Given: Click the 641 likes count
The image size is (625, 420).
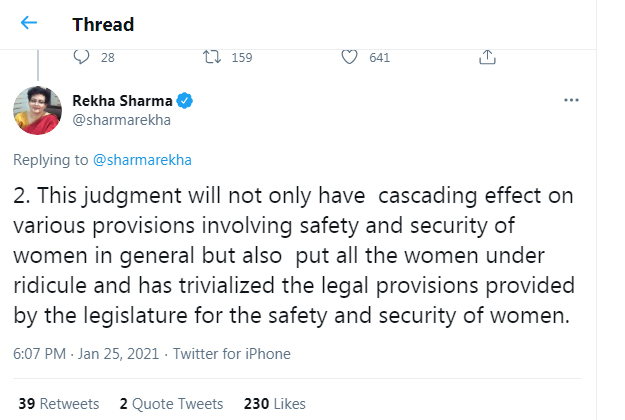Looking at the screenshot, I should tap(379, 57).
